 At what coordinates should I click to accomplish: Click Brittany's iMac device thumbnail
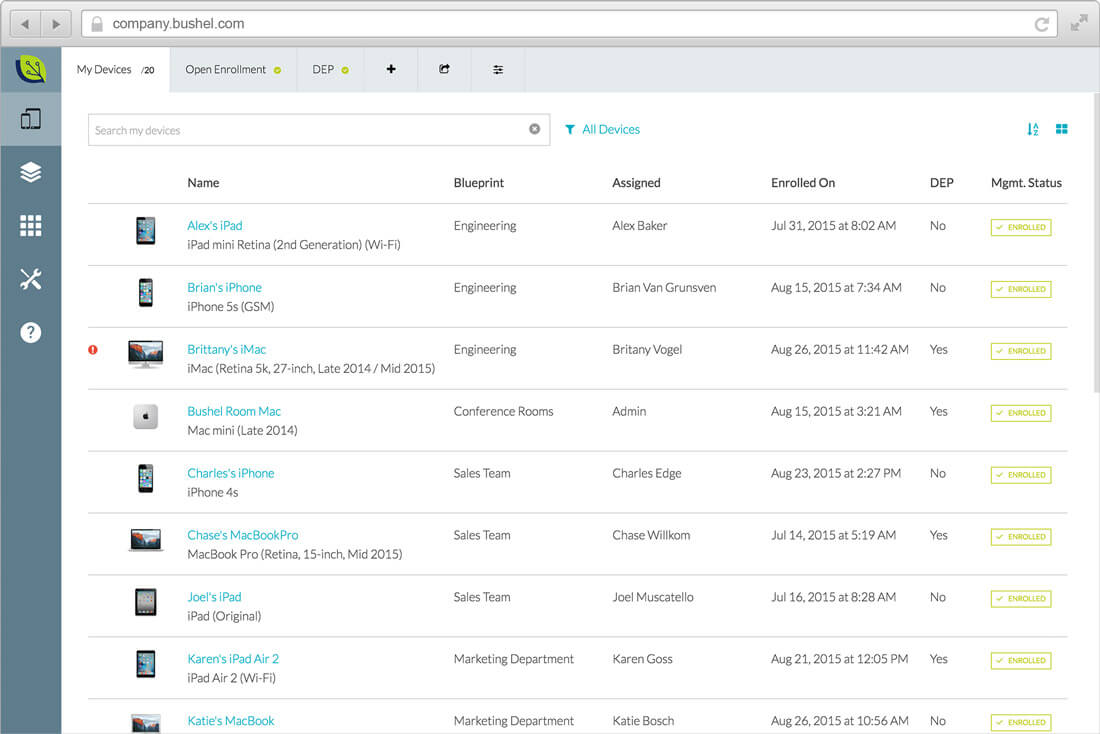[x=146, y=354]
